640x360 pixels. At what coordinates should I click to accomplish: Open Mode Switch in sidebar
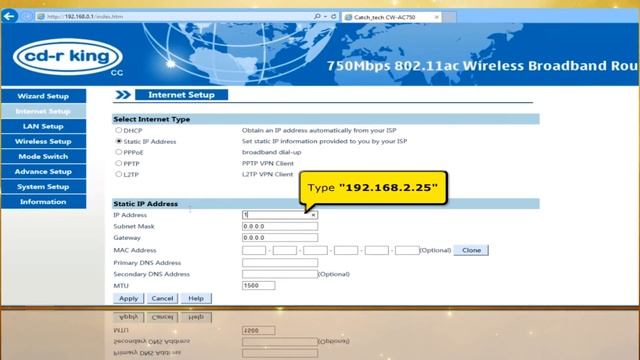(x=43, y=157)
